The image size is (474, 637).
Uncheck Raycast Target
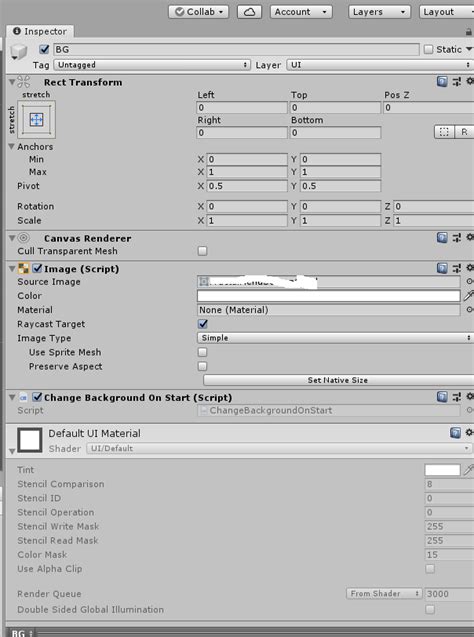[203, 324]
